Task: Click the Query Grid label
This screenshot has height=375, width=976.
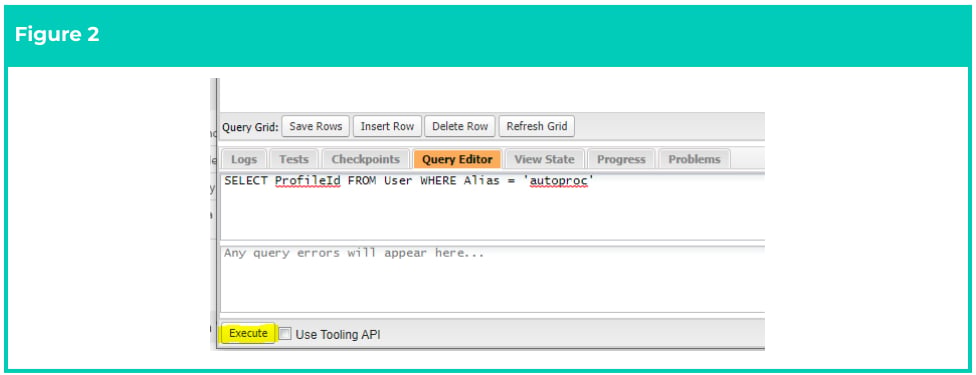Action: point(250,126)
